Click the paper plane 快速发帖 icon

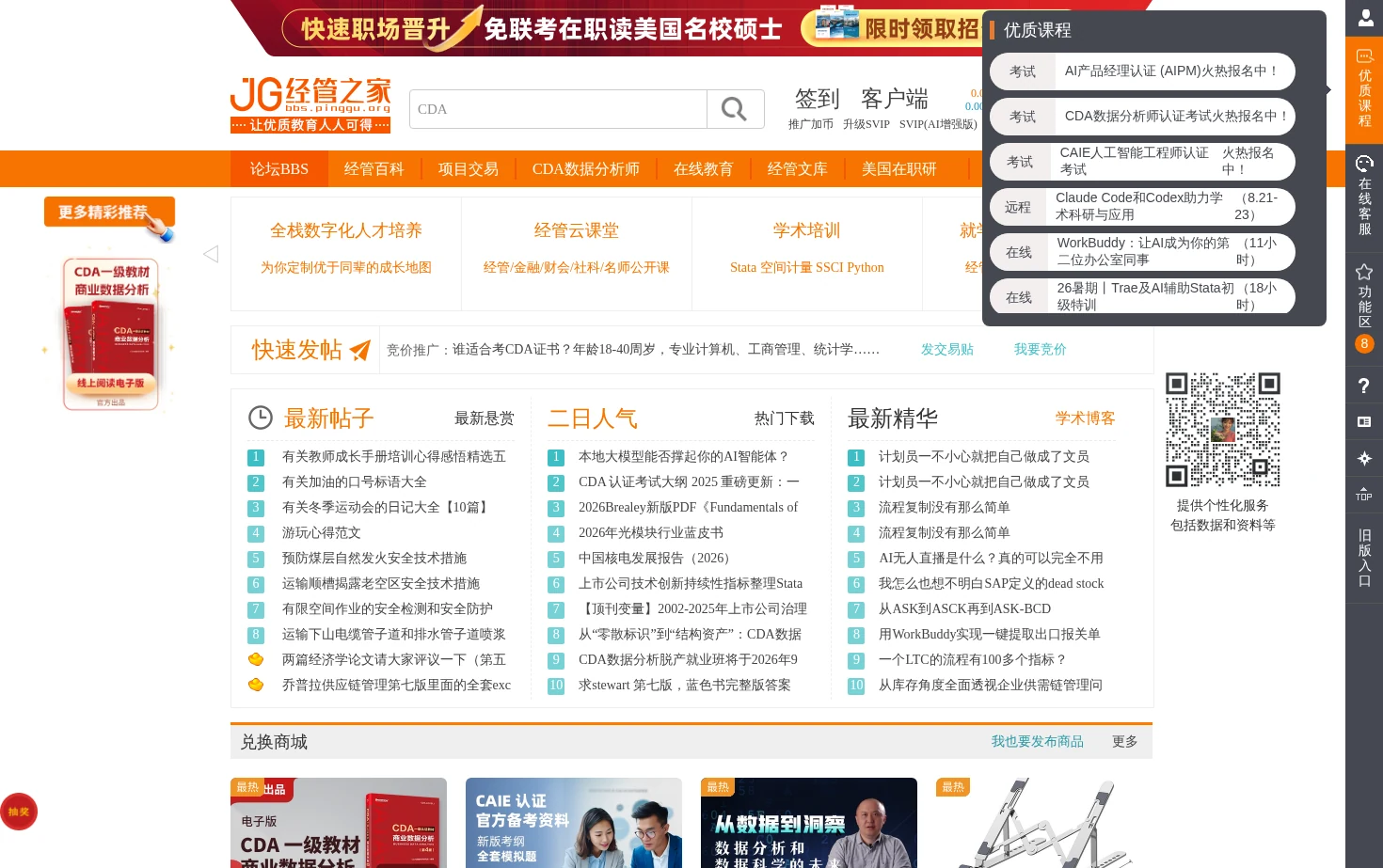[x=359, y=351]
